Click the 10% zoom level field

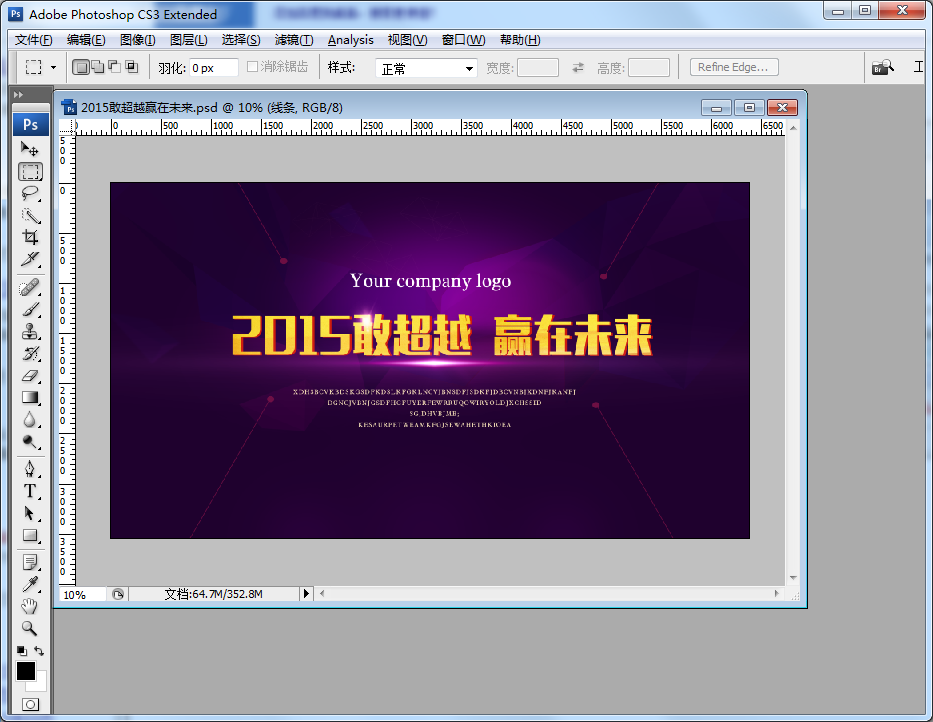click(82, 594)
